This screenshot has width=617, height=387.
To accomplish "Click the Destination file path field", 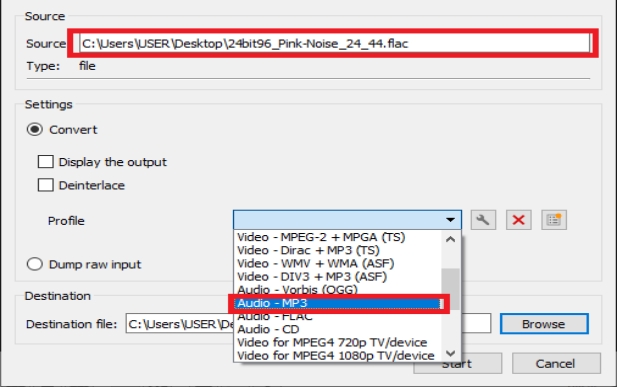I will coord(308,324).
